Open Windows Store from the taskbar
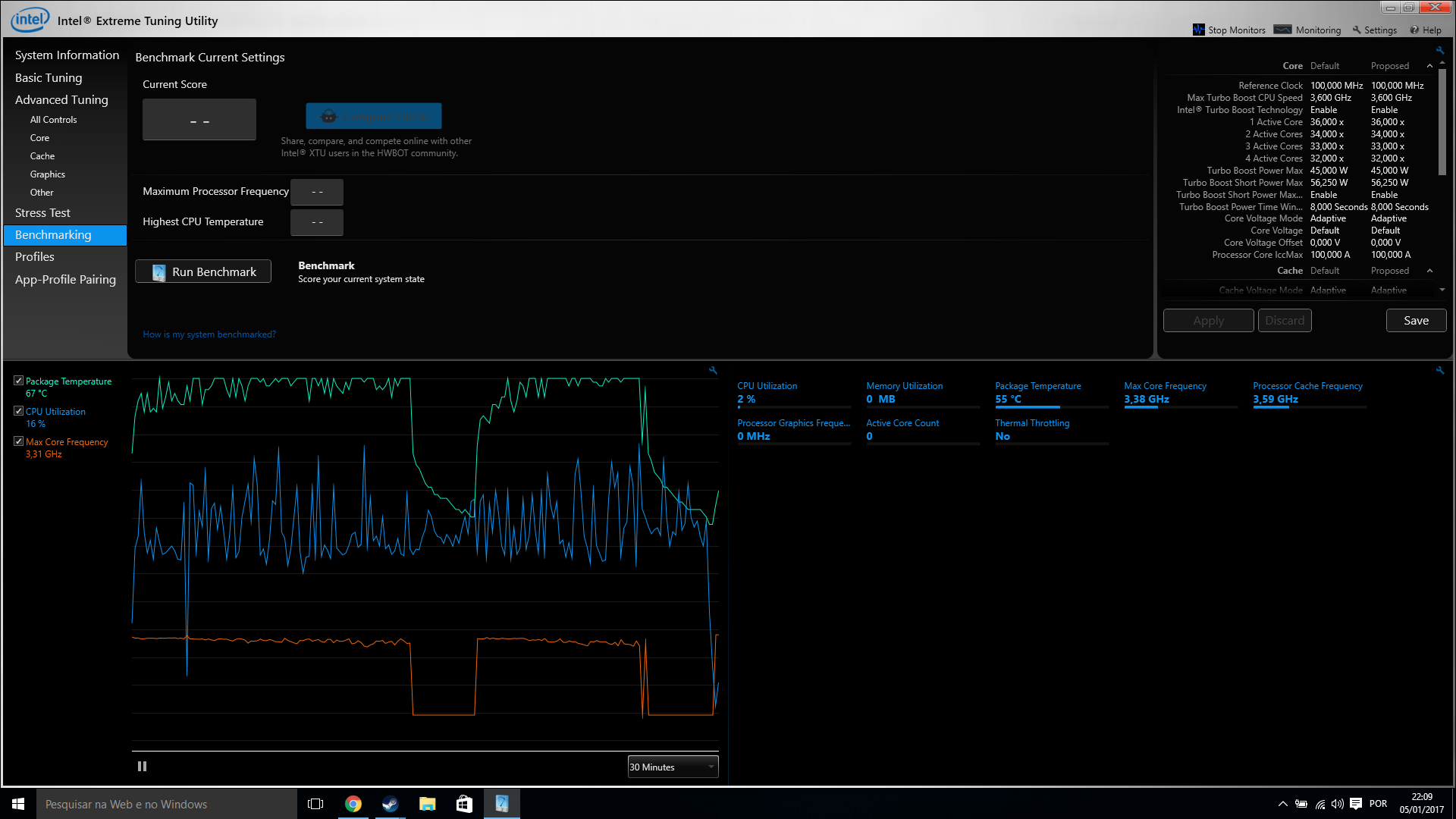The width and height of the screenshot is (1456, 819). [x=464, y=804]
